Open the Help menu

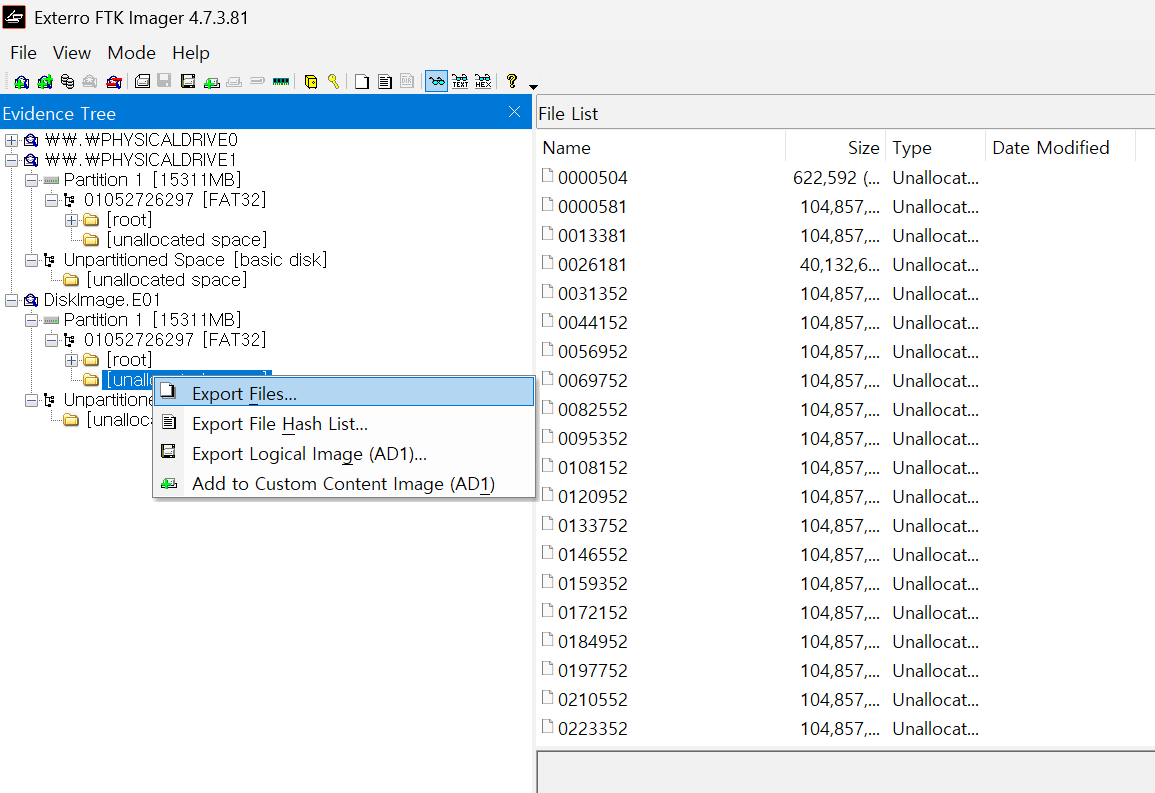click(x=191, y=53)
